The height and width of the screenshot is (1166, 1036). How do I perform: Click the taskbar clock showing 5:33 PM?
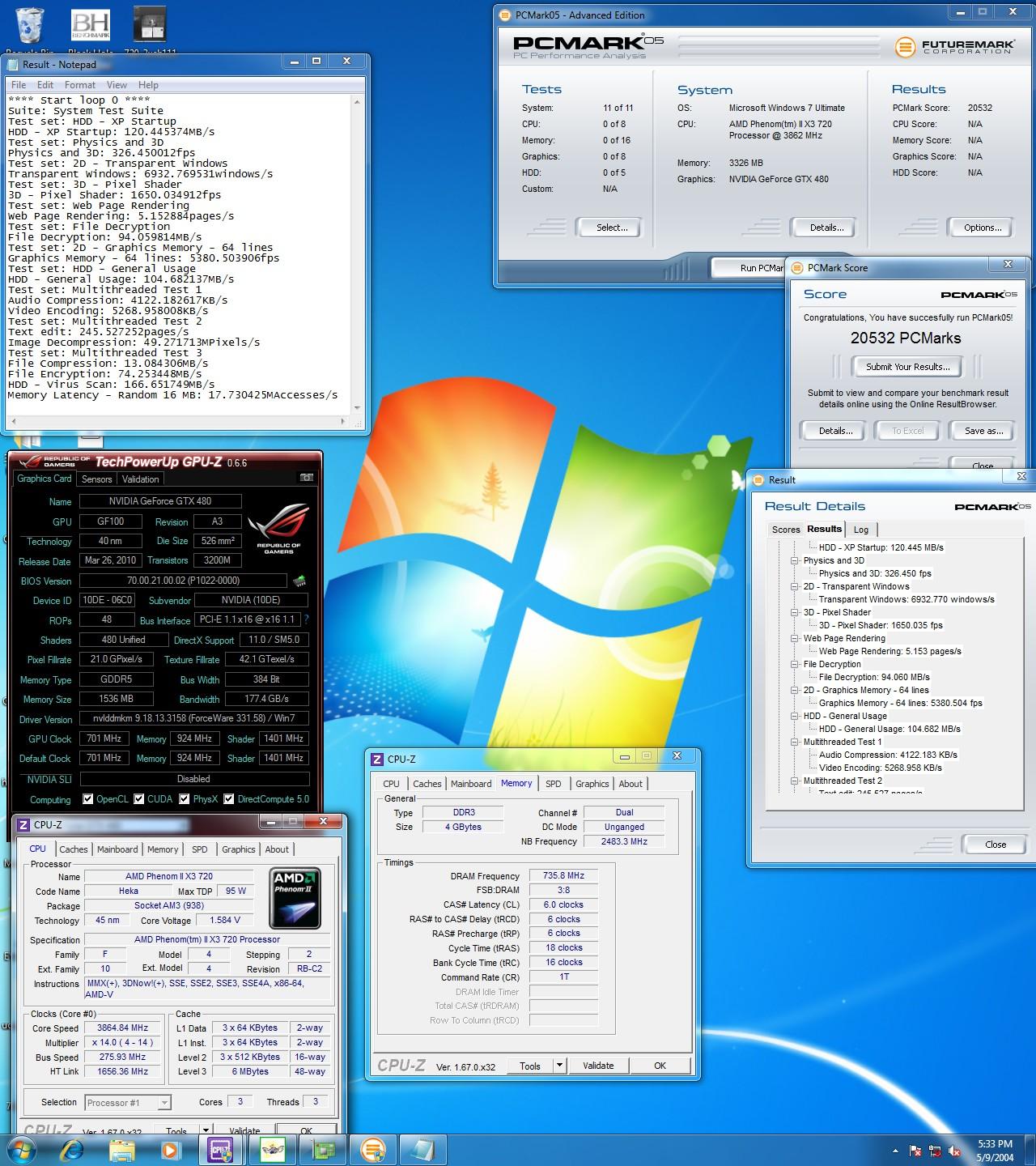(995, 1151)
